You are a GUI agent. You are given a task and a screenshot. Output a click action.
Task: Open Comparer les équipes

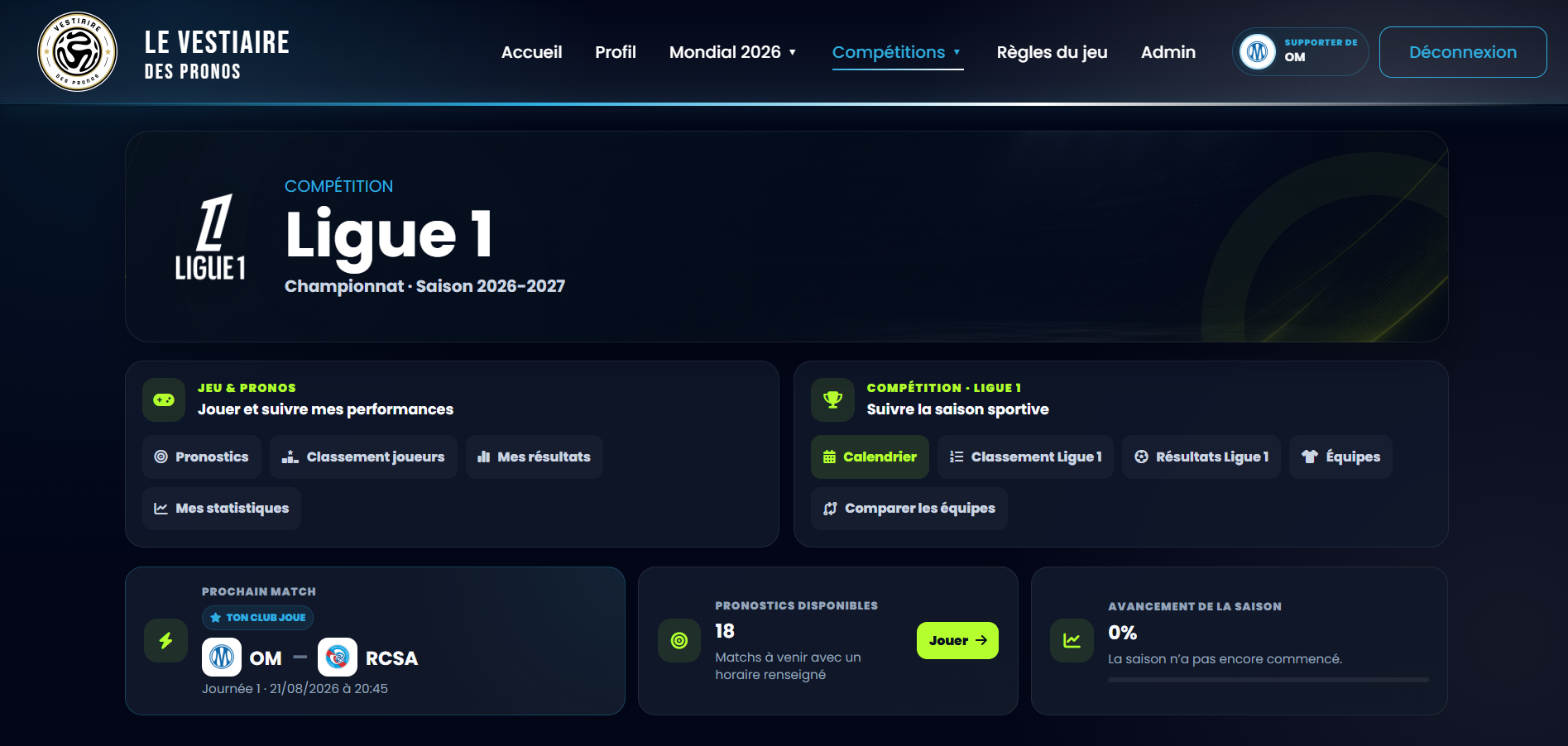pyautogui.click(x=909, y=508)
